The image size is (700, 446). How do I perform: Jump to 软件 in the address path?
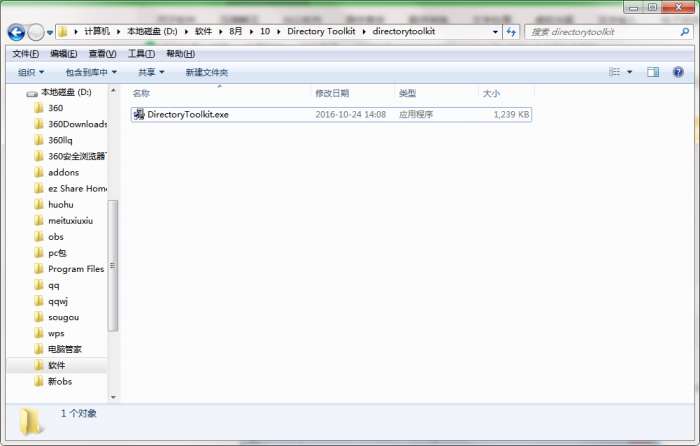pyautogui.click(x=203, y=31)
